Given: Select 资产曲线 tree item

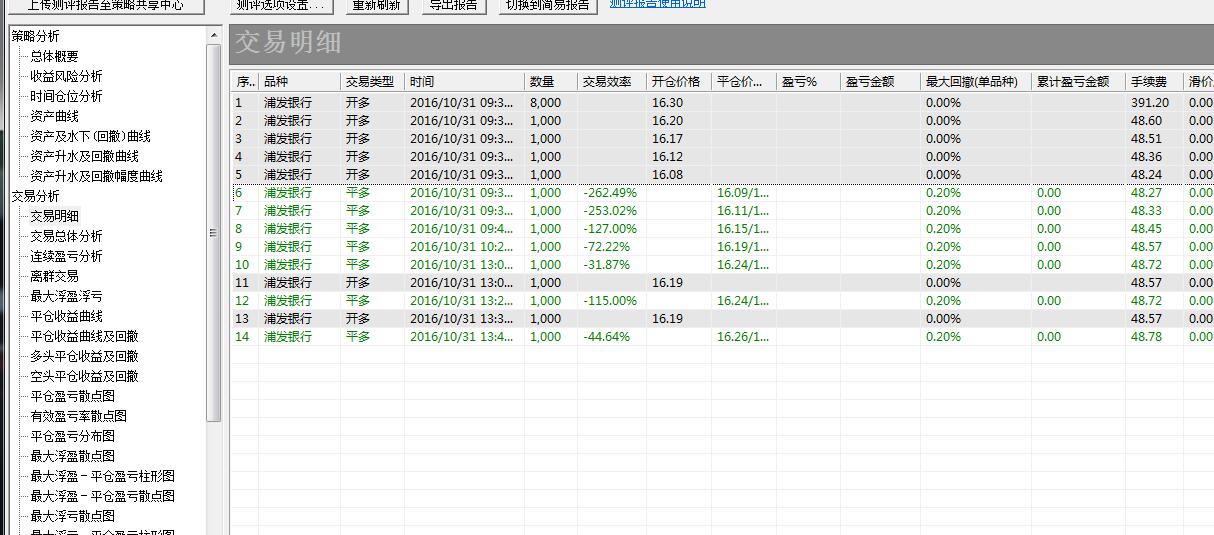Looking at the screenshot, I should point(54,116).
